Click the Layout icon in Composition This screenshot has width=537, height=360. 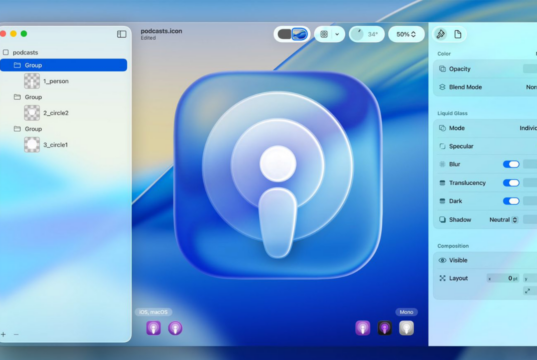(442, 278)
